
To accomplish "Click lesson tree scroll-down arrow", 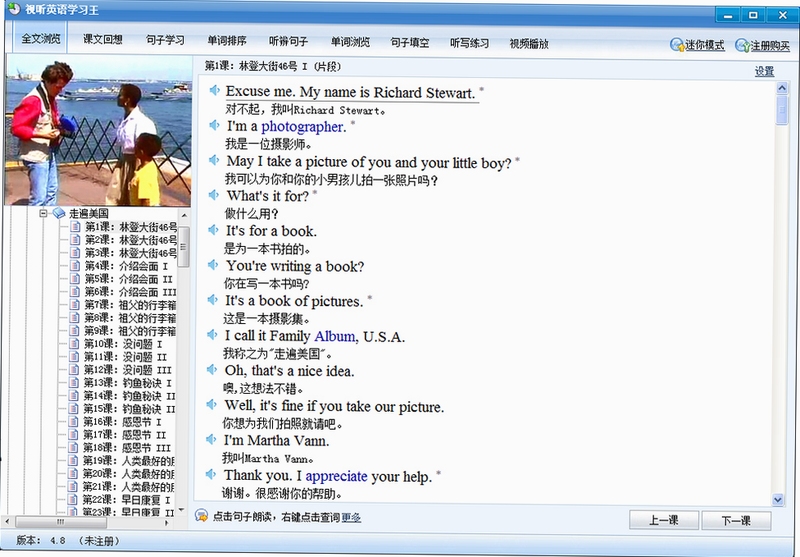I will (182, 509).
